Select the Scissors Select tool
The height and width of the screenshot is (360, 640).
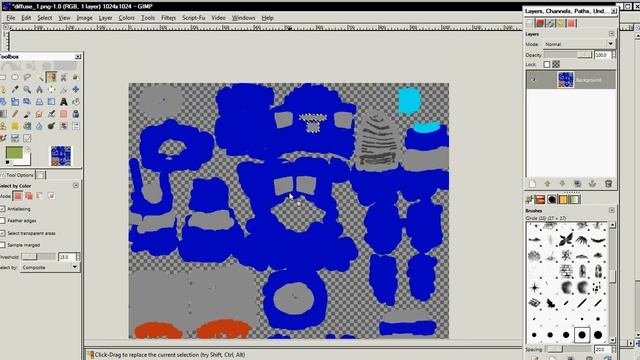tap(64, 77)
